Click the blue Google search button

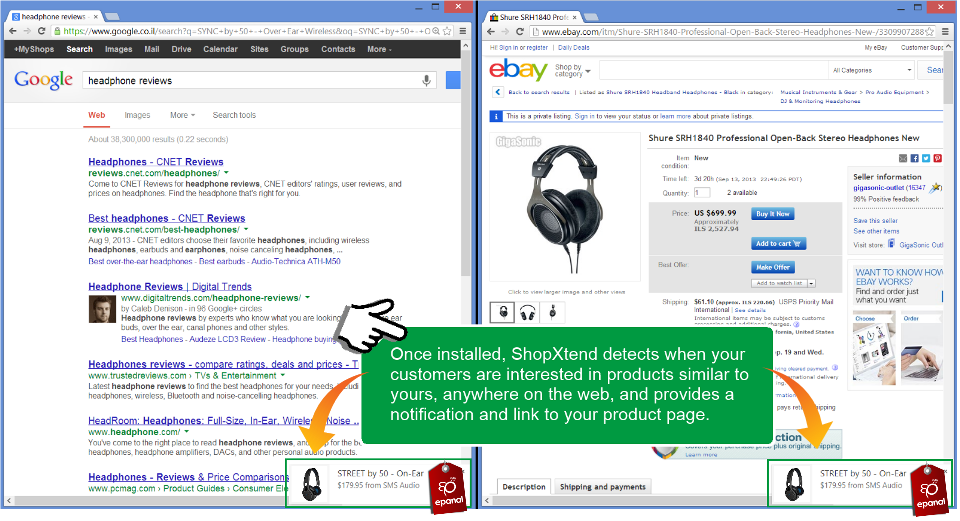point(453,80)
